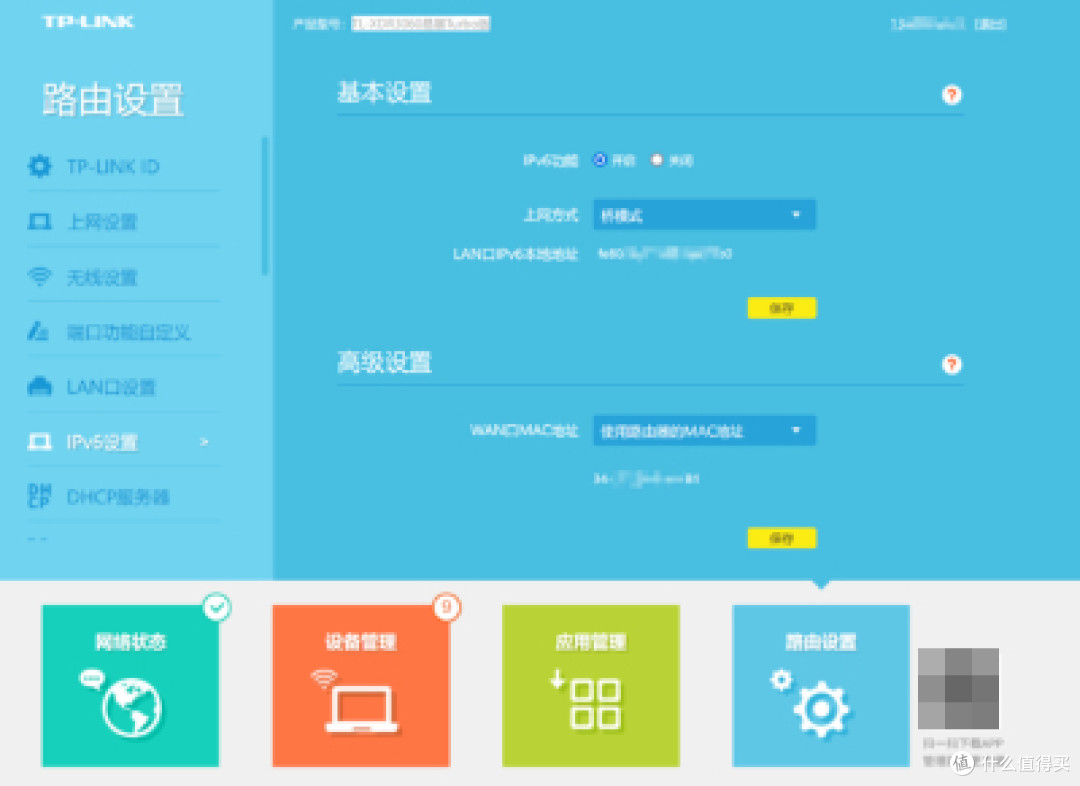
Task: Click the 高级设置 help question mark icon
Action: click(951, 366)
